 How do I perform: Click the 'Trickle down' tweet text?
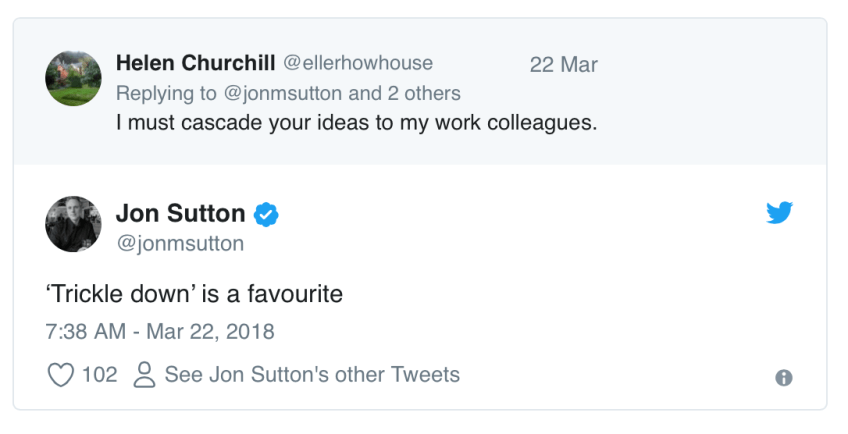tap(195, 294)
